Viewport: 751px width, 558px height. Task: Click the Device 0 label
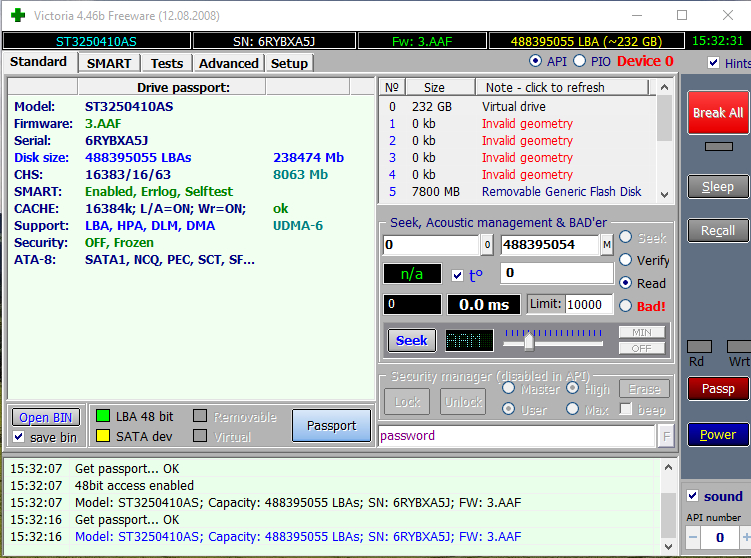click(x=645, y=61)
